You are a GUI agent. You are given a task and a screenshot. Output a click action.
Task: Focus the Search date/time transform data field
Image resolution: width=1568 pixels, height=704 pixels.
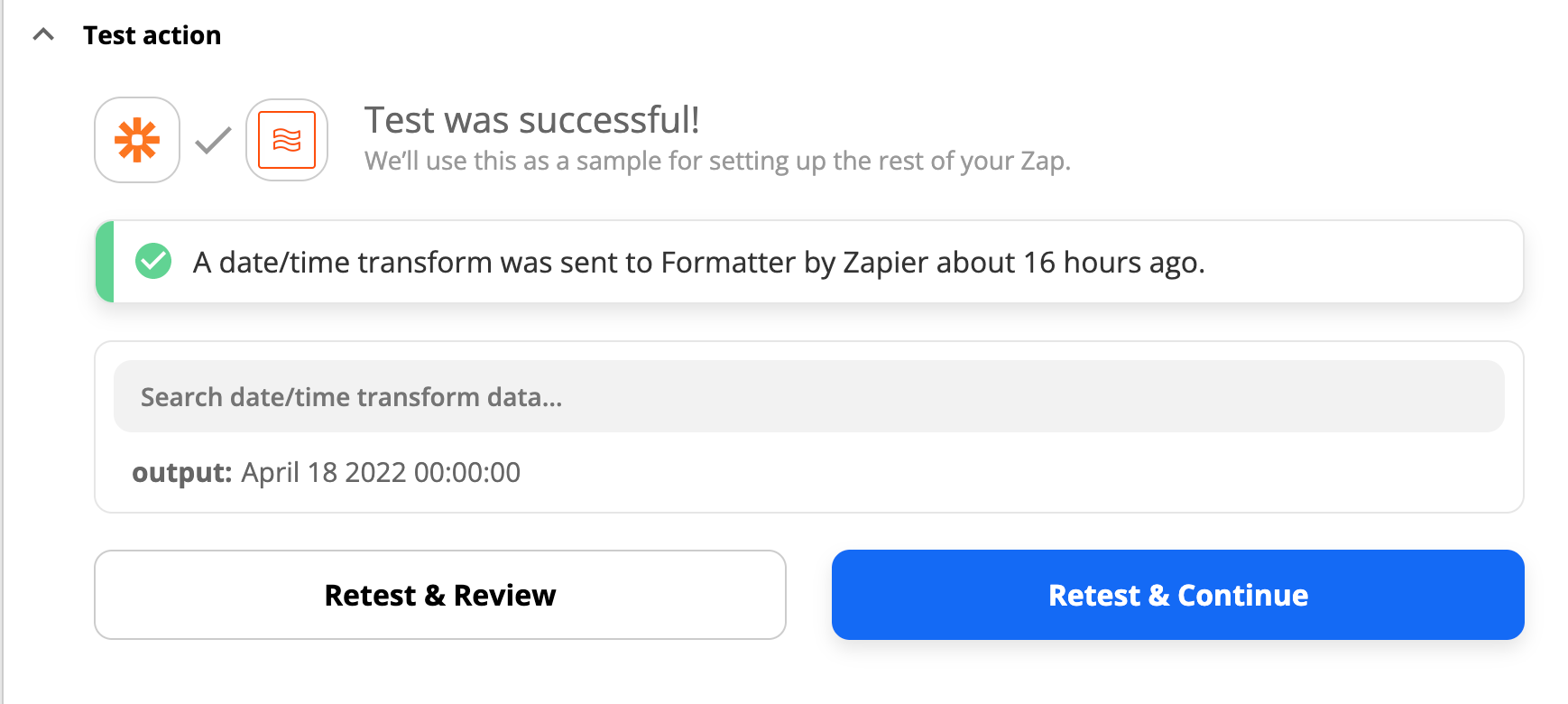pyautogui.click(x=809, y=396)
